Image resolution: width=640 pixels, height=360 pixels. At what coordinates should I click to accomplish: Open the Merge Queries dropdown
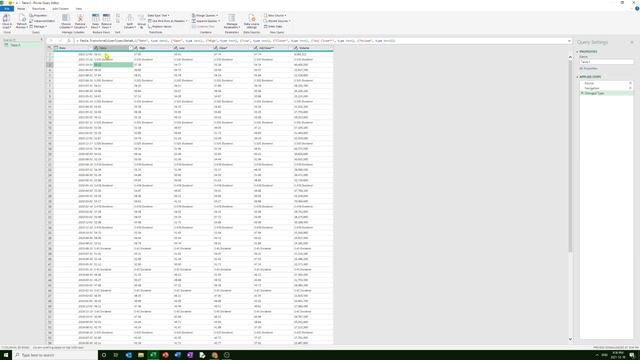[205, 16]
